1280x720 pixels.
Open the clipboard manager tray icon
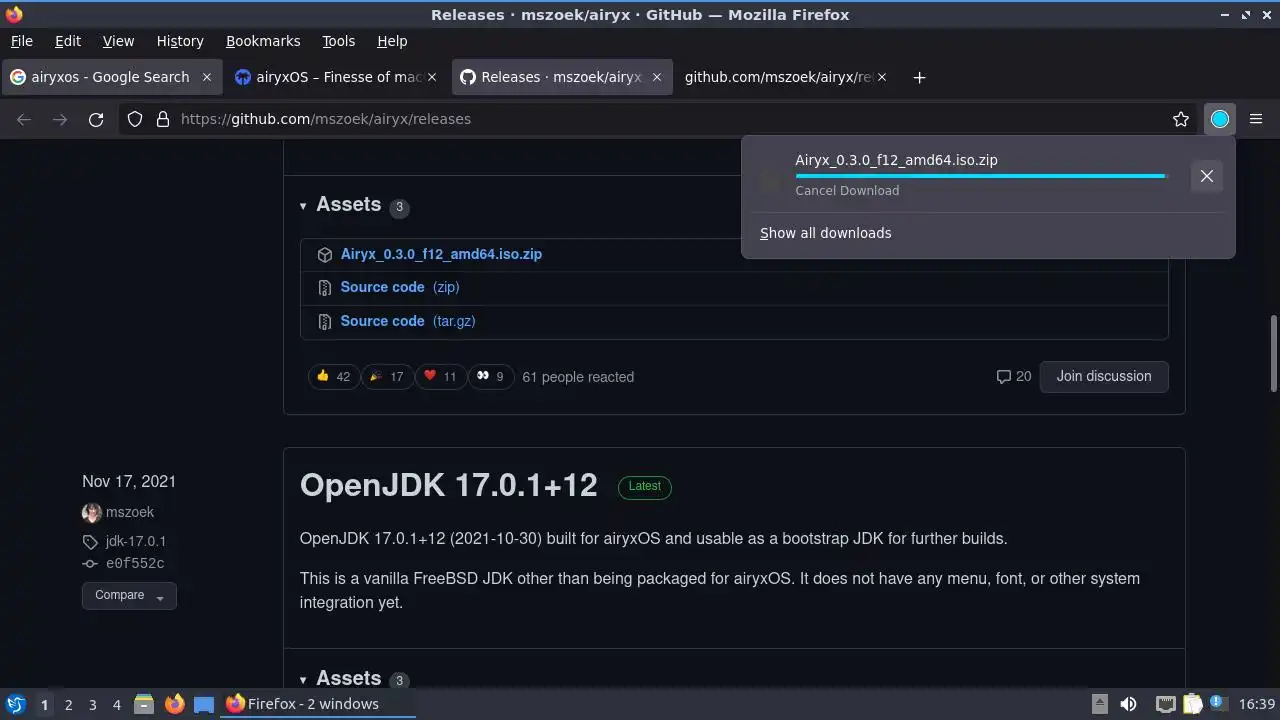coord(1192,704)
